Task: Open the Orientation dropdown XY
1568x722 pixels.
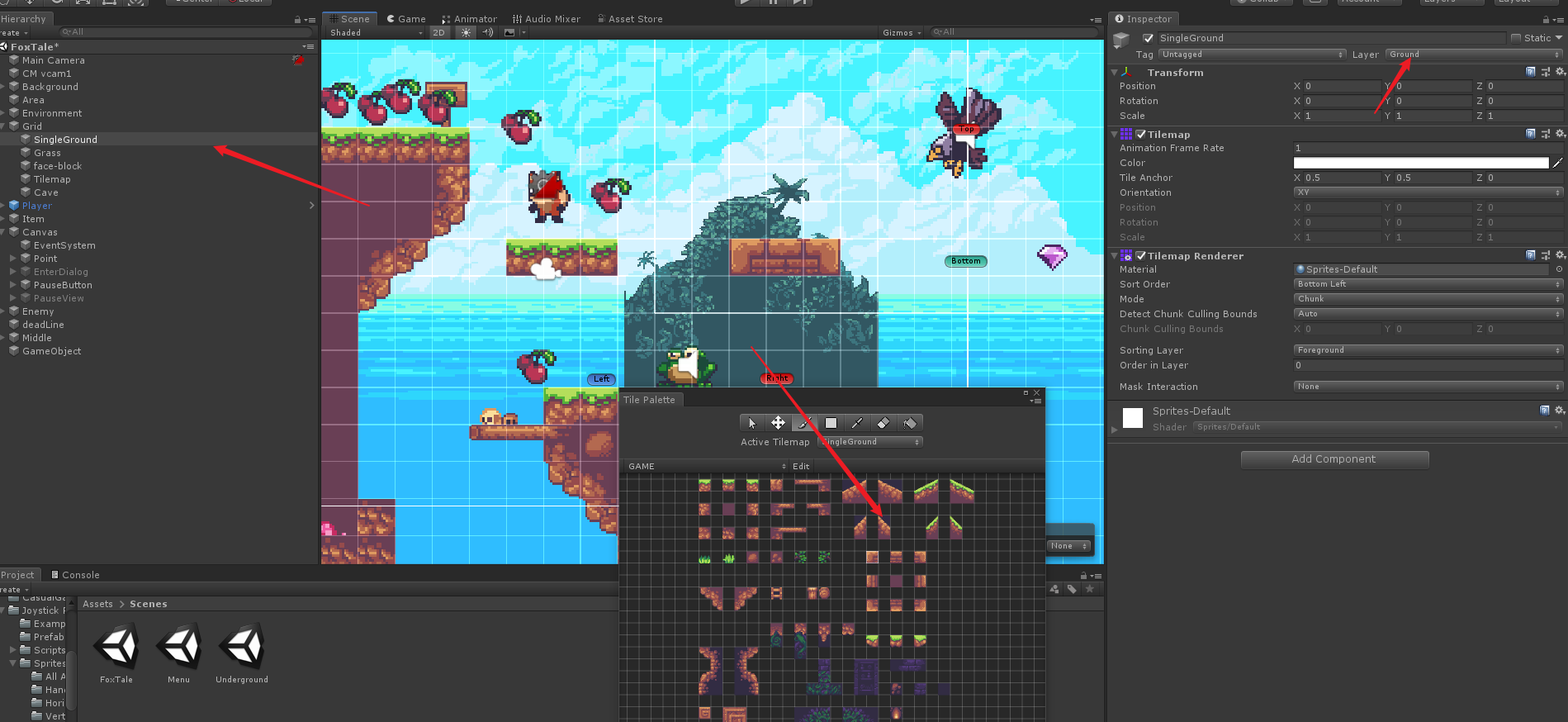Action: tap(1428, 192)
